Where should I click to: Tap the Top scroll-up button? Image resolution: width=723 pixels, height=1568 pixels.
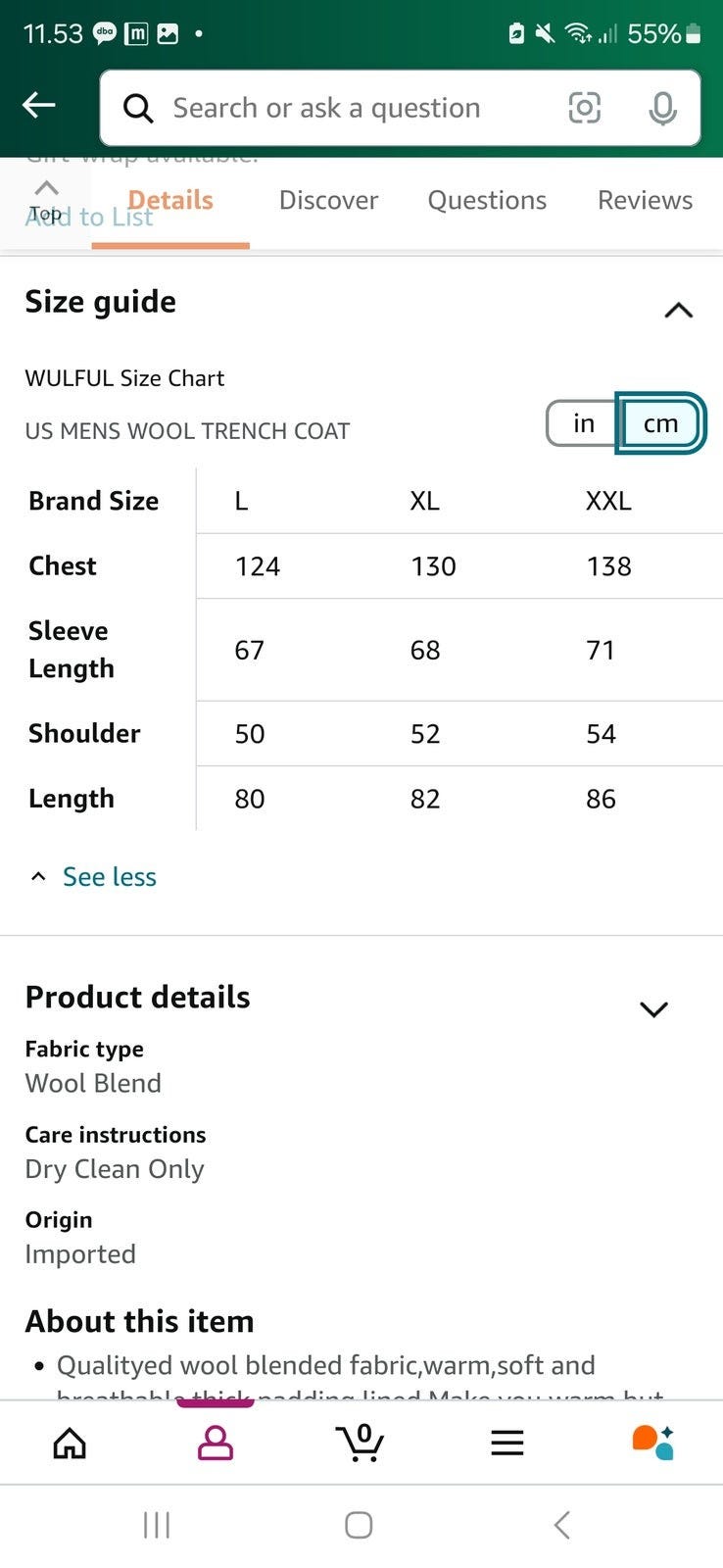click(x=45, y=201)
